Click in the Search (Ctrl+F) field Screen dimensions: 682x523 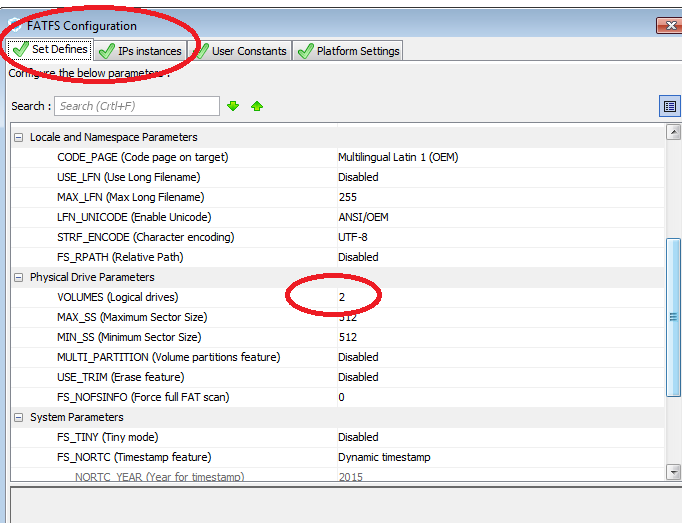(137, 106)
